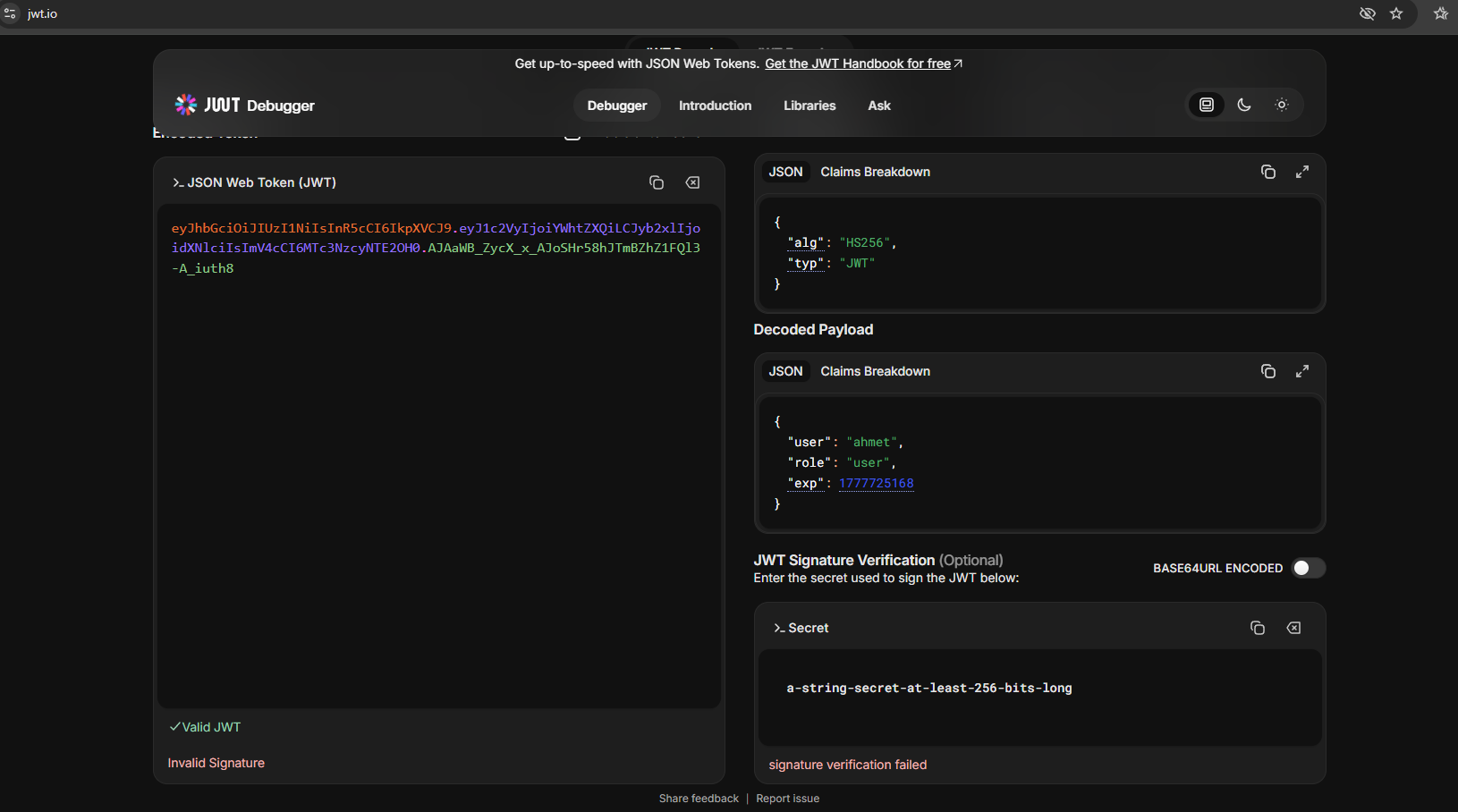Click Report issue link
This screenshot has width=1458, height=812.
787,799
